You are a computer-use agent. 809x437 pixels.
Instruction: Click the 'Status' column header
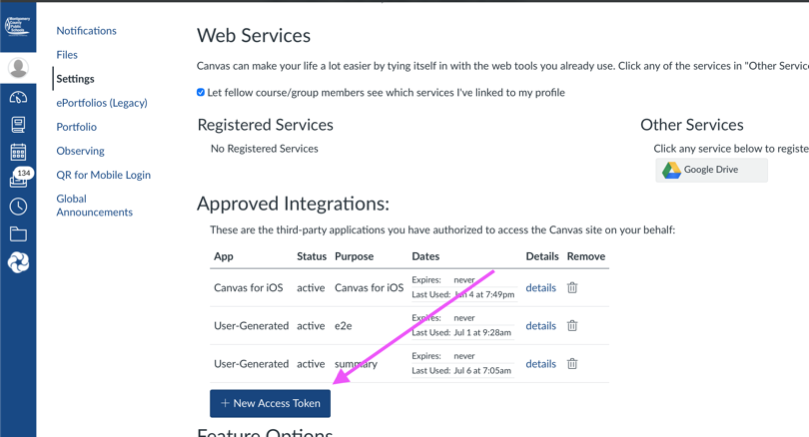312,256
